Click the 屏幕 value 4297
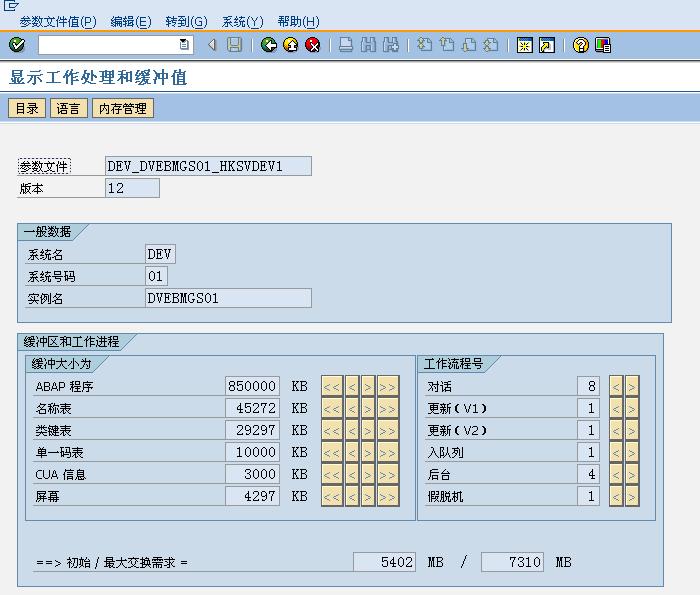Image resolution: width=700 pixels, height=595 pixels. click(x=252, y=496)
